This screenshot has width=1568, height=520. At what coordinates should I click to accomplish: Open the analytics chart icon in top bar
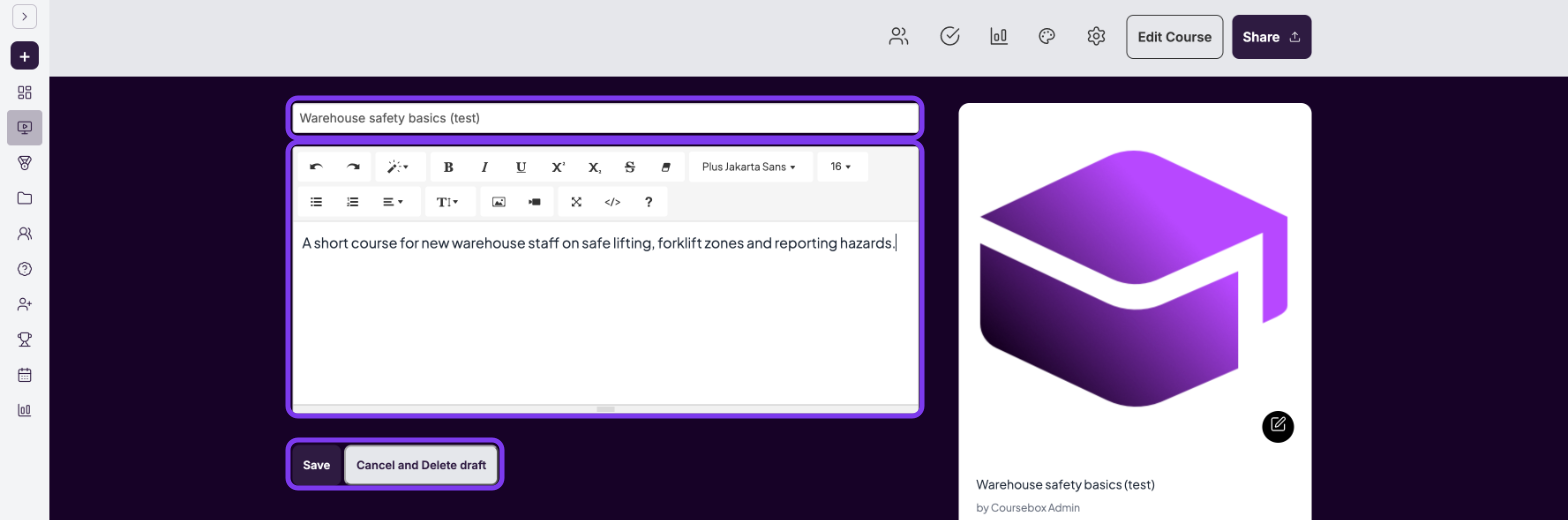click(999, 37)
